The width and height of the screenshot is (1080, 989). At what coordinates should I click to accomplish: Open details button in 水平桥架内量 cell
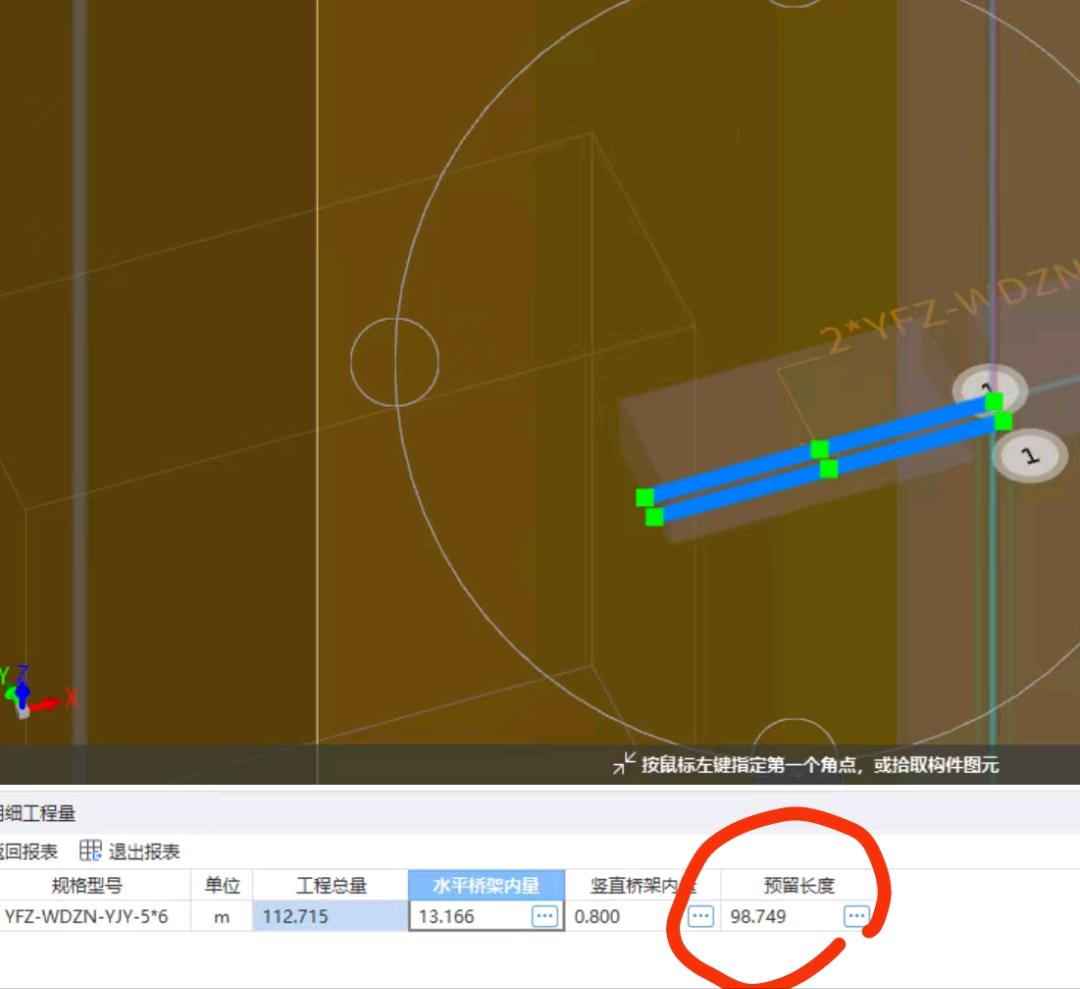(544, 916)
